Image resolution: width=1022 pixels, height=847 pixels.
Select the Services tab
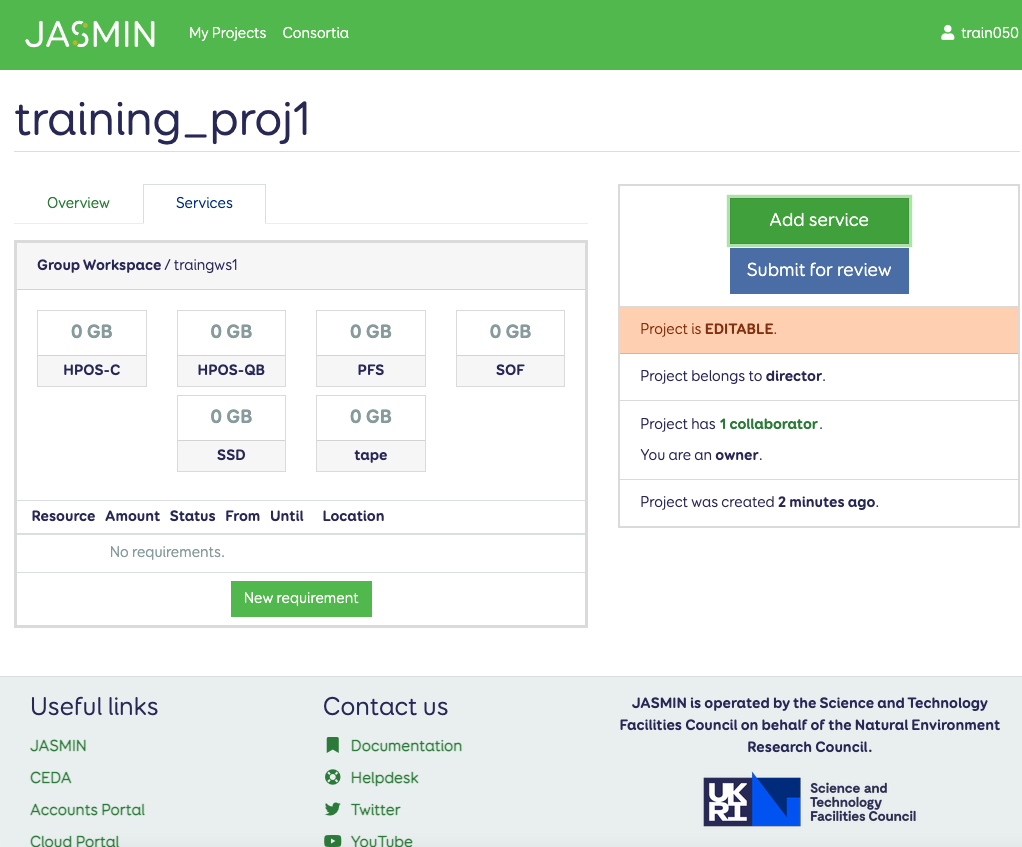pyautogui.click(x=204, y=203)
